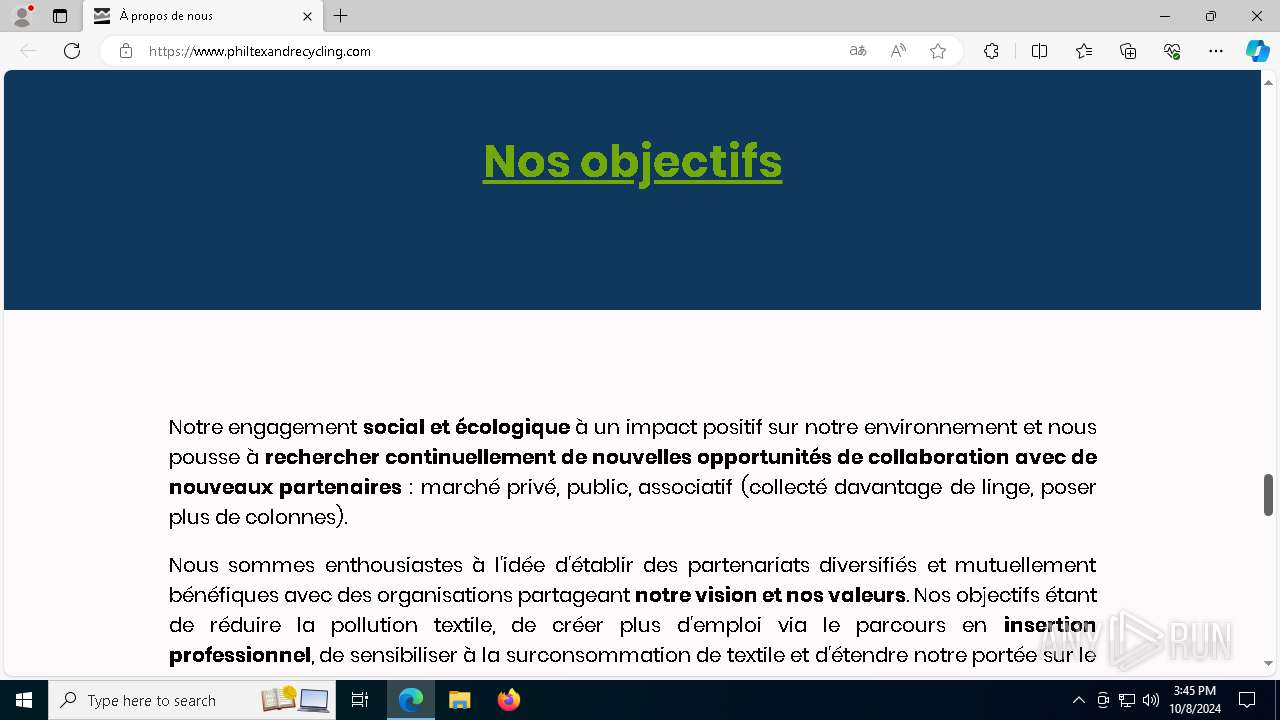Refresh the current page
Screen dimensions: 1280x720
tap(72, 51)
